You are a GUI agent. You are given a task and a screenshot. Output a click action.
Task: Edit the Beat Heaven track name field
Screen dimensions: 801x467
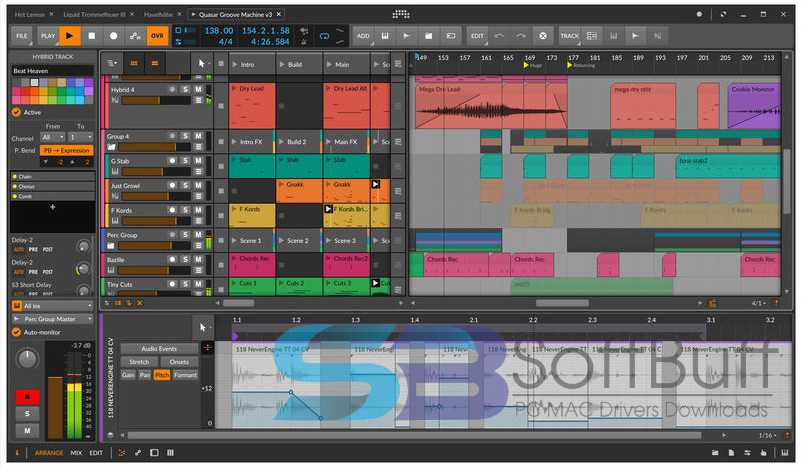pos(53,71)
